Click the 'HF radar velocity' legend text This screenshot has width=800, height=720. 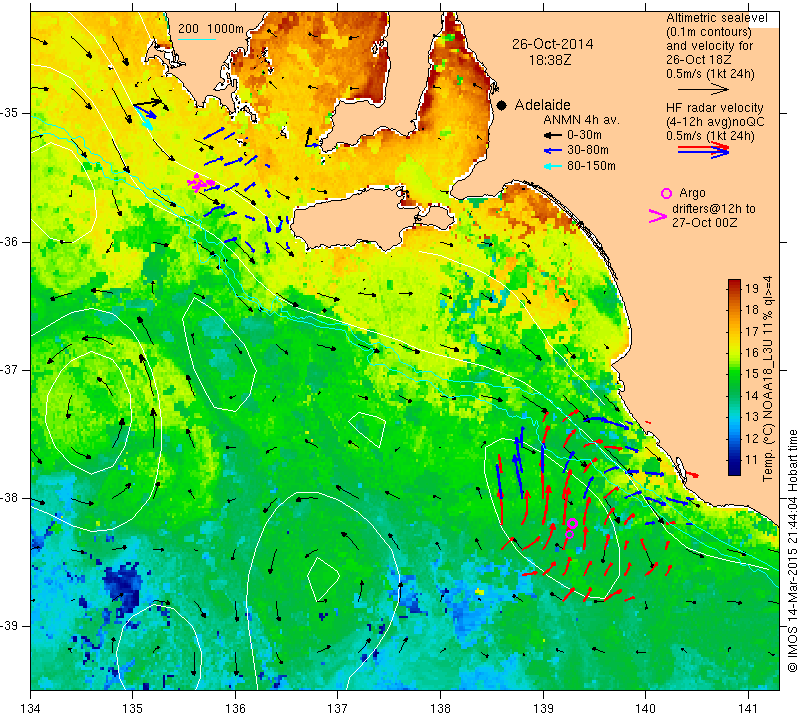coord(714,108)
